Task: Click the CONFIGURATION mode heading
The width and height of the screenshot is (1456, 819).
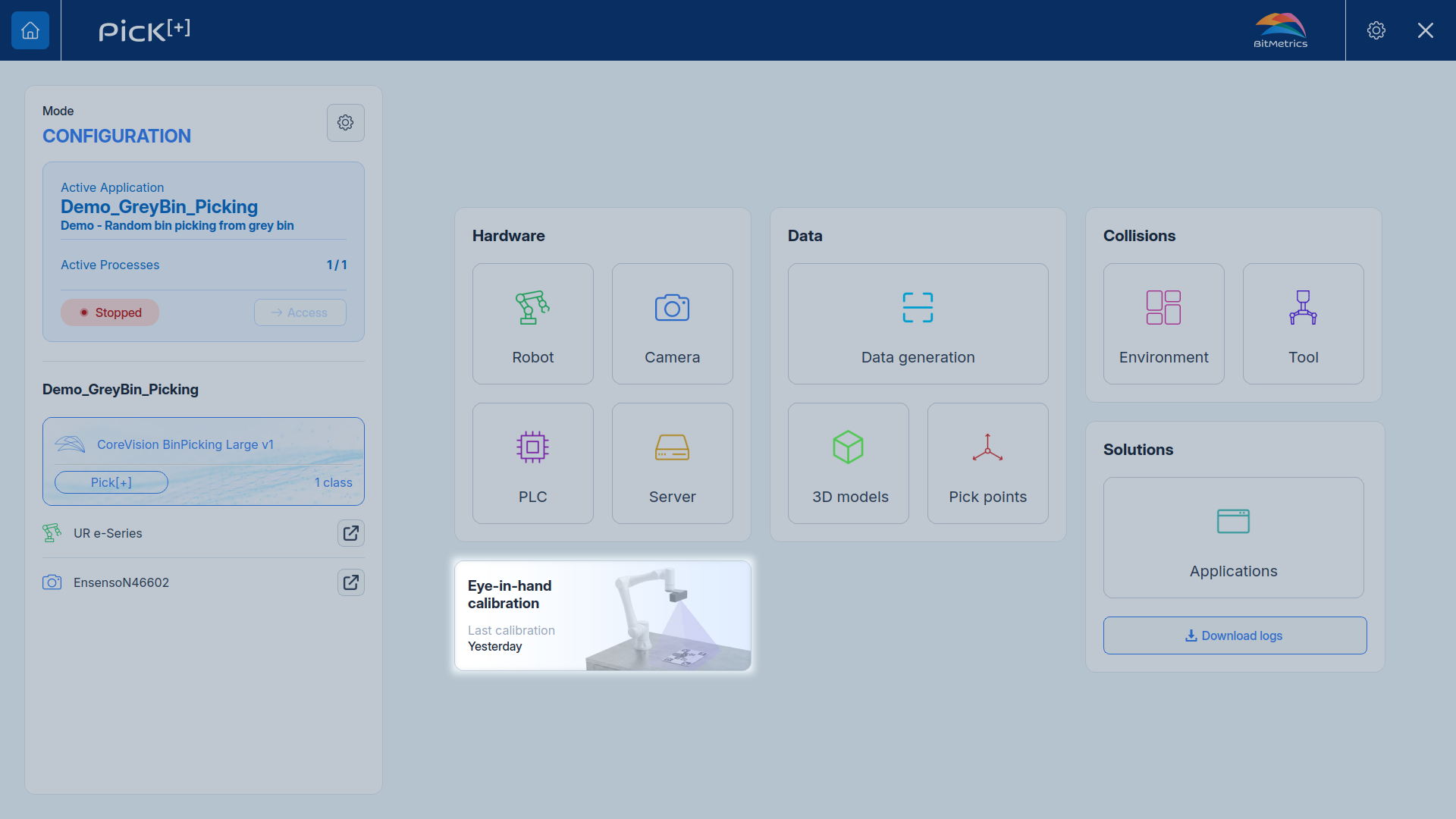Action: (x=117, y=136)
